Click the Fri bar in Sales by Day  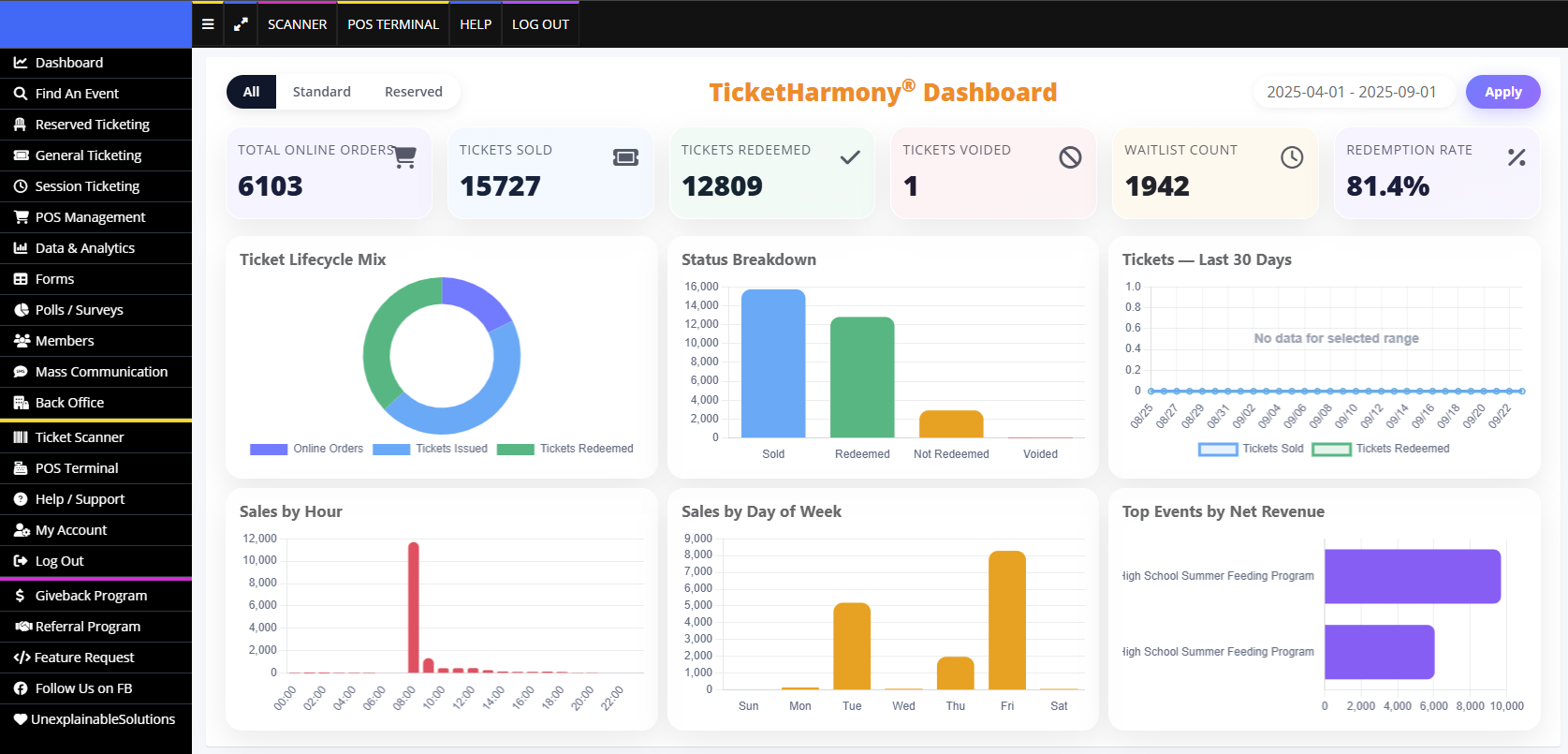coord(1006,620)
